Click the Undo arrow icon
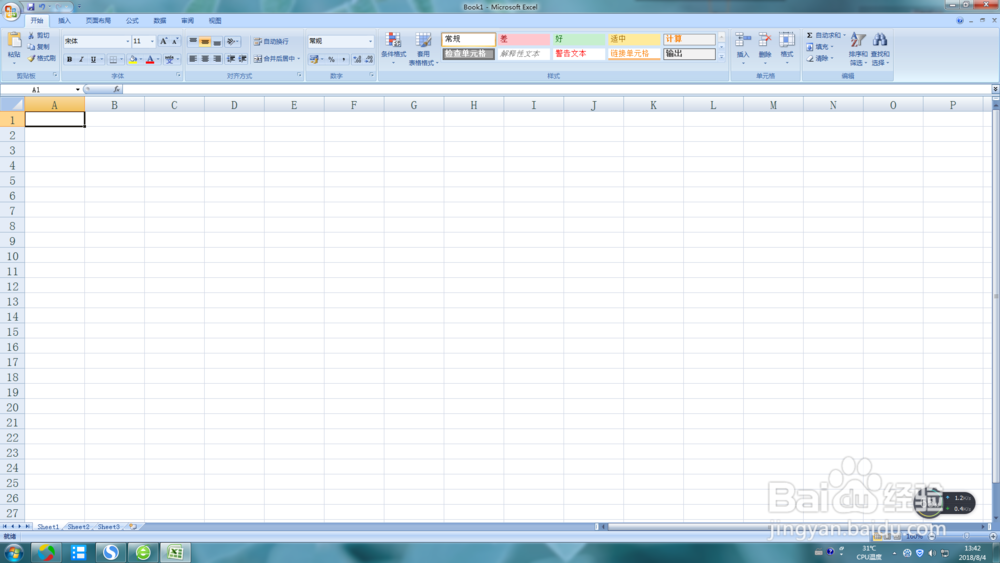Image resolution: width=1000 pixels, height=563 pixels. [x=41, y=7]
